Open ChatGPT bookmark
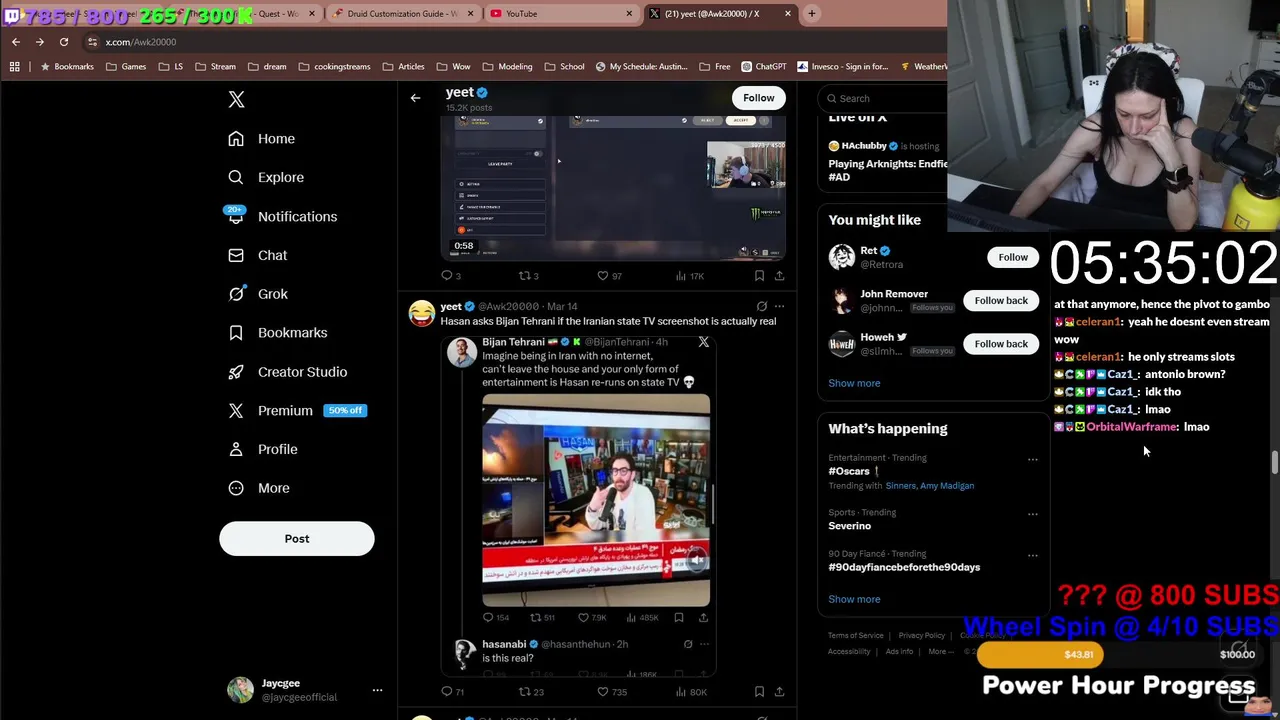Screen dimensions: 1280x720 (763, 67)
